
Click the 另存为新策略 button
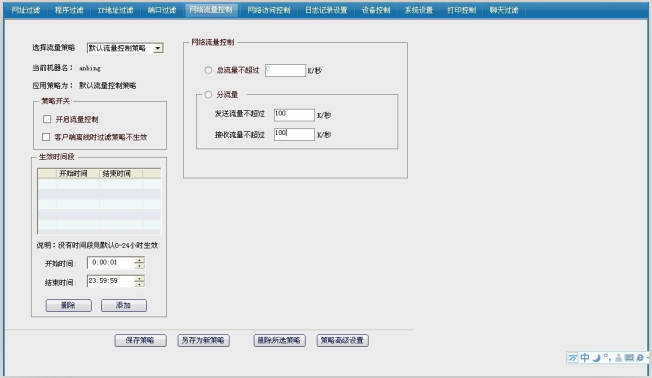(203, 341)
